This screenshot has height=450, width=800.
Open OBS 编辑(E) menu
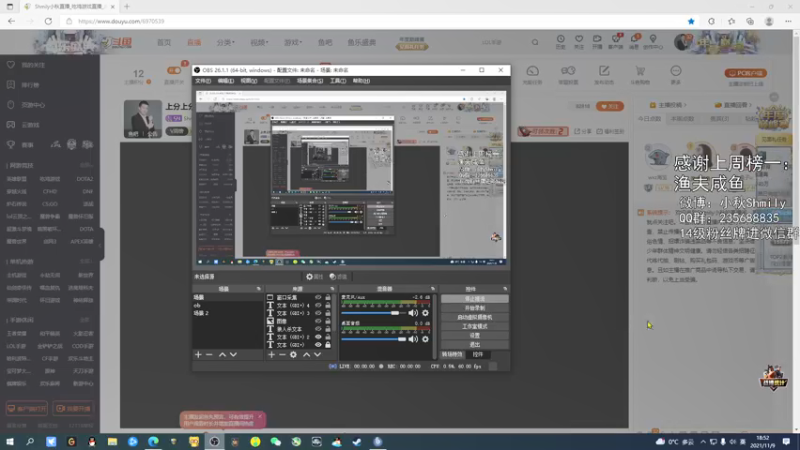coord(226,81)
